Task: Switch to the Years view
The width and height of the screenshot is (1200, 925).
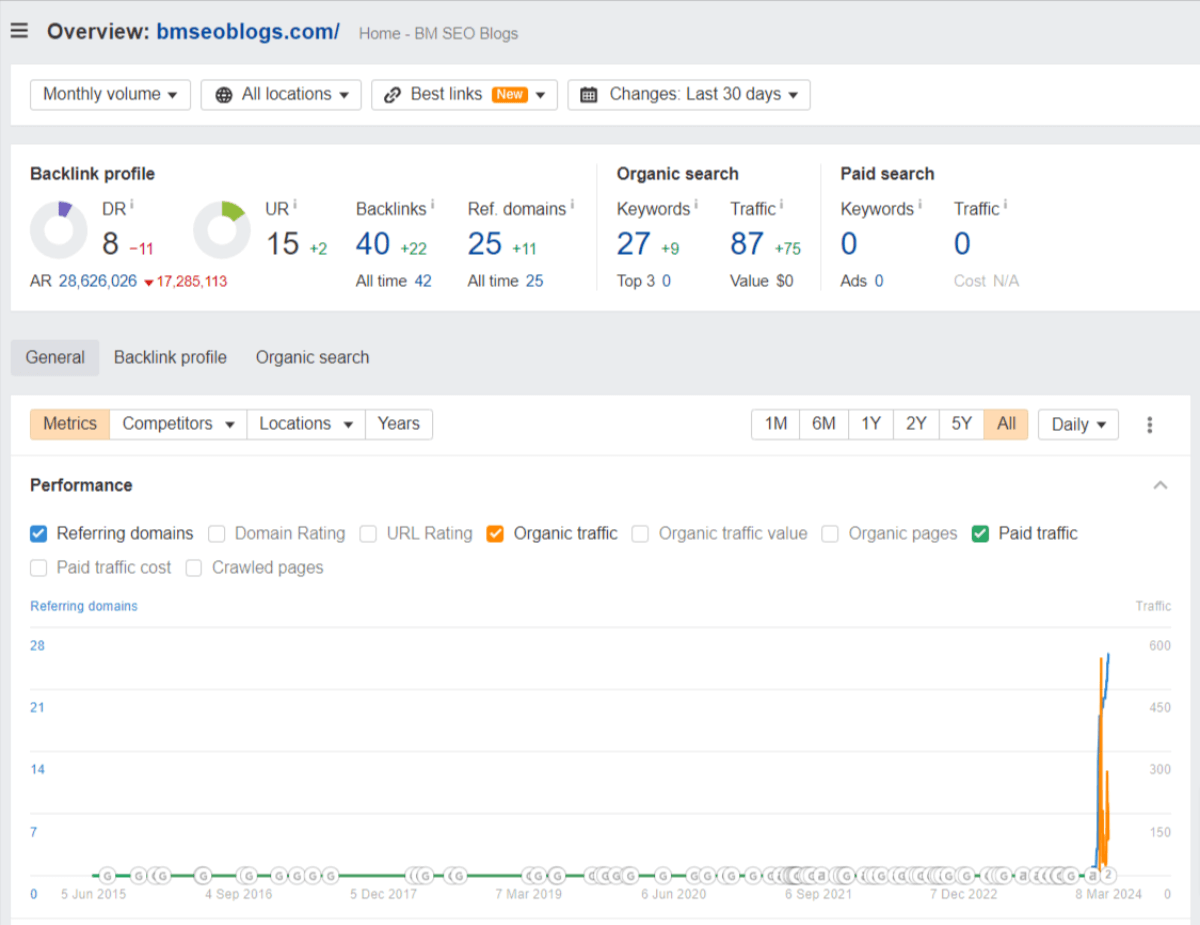Action: pos(399,424)
